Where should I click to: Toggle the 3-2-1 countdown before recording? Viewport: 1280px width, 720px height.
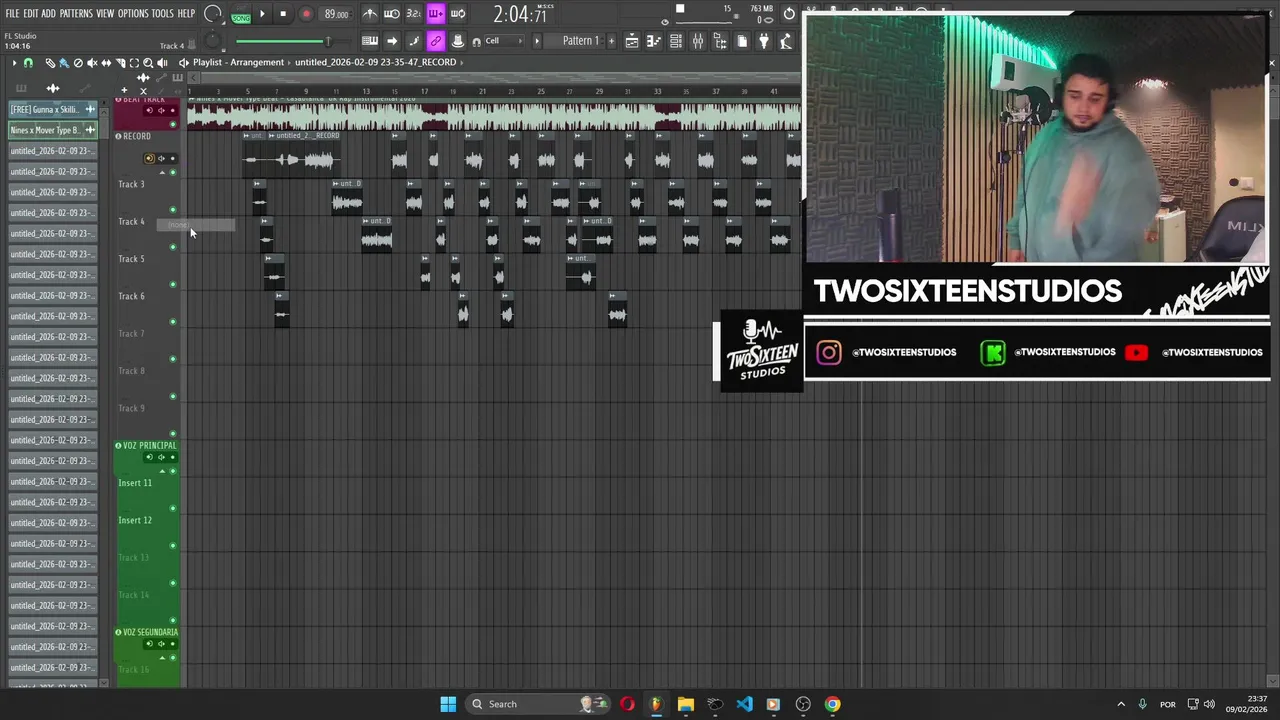coord(413,14)
